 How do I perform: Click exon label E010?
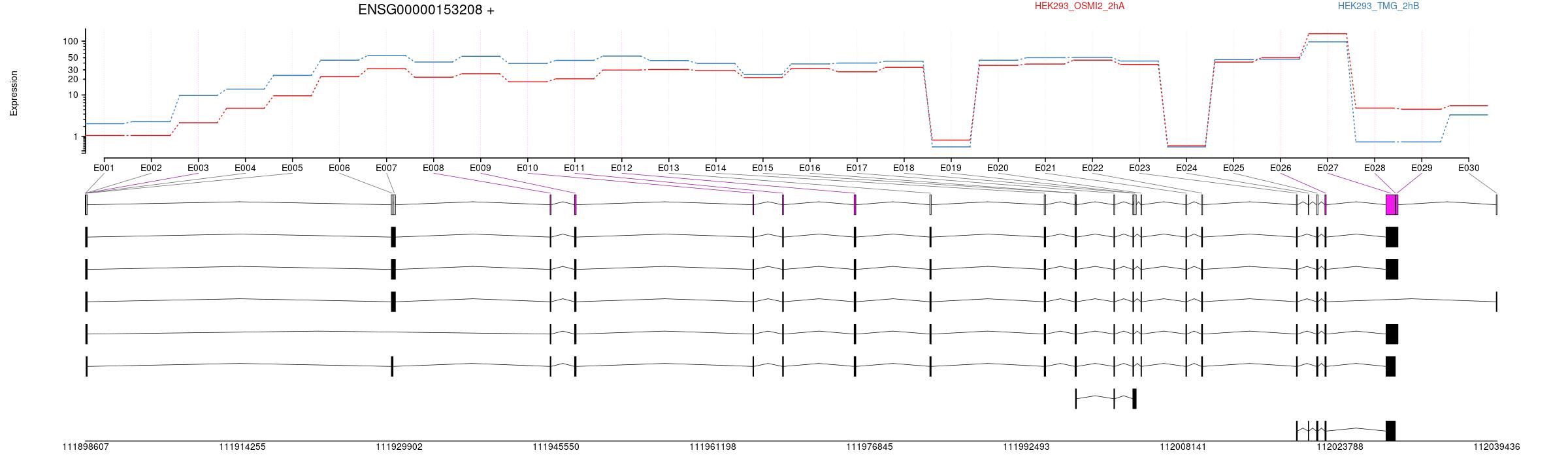527,168
